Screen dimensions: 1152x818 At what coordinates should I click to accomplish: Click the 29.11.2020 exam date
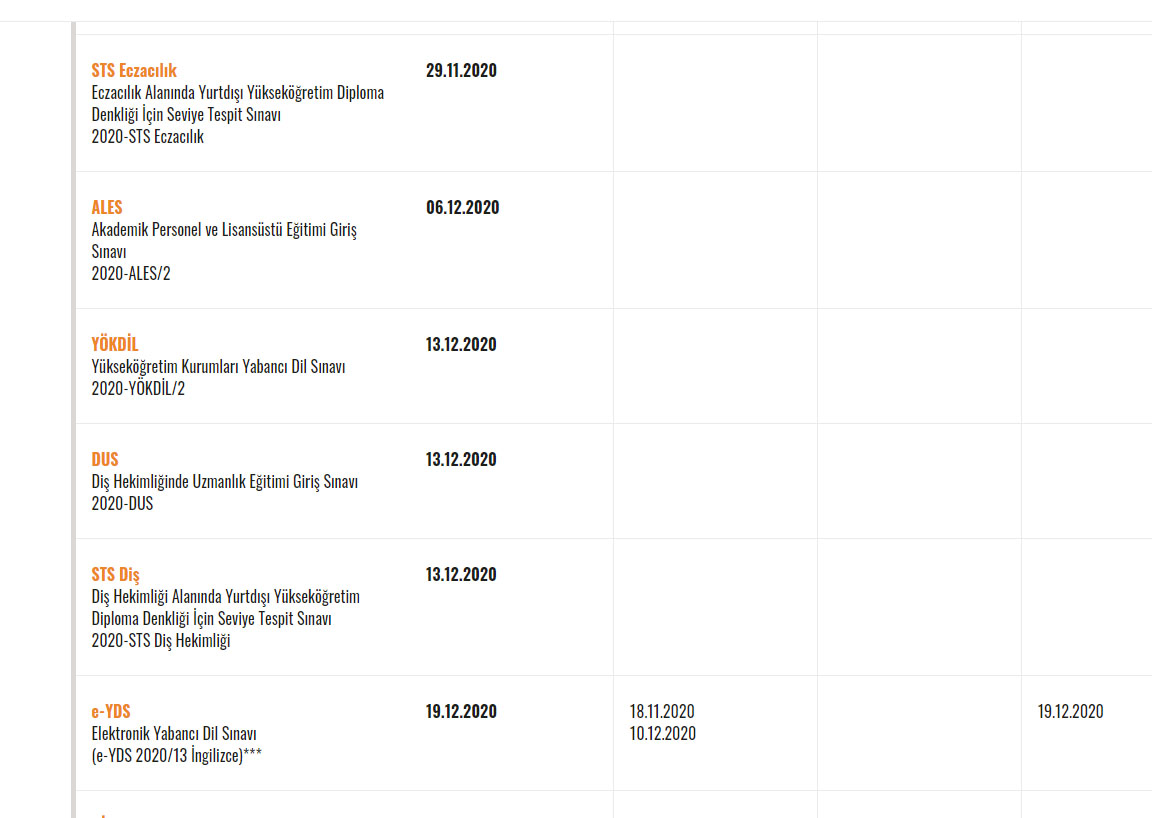click(x=461, y=71)
